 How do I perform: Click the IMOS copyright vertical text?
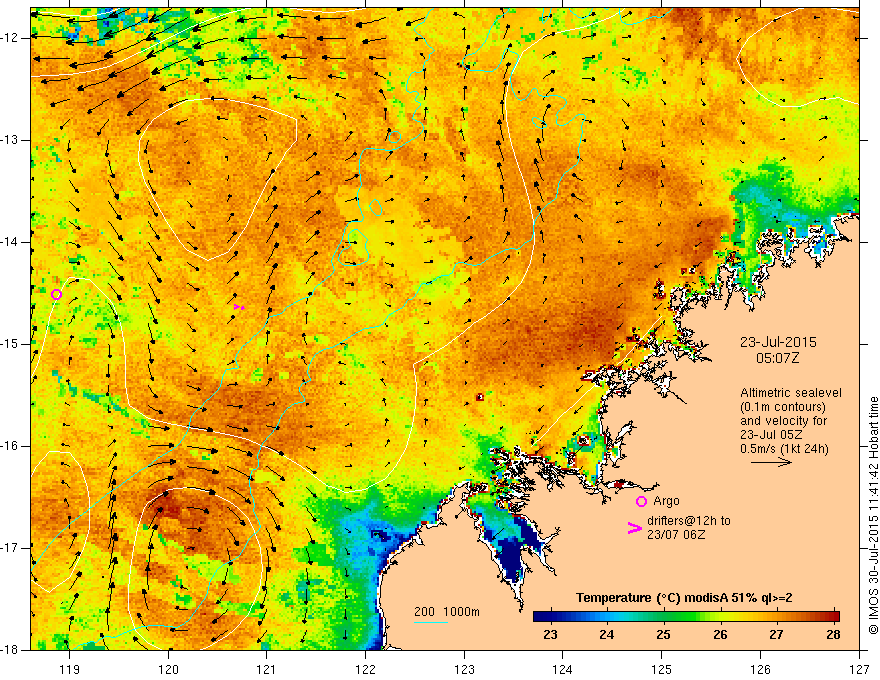pyautogui.click(x=873, y=516)
